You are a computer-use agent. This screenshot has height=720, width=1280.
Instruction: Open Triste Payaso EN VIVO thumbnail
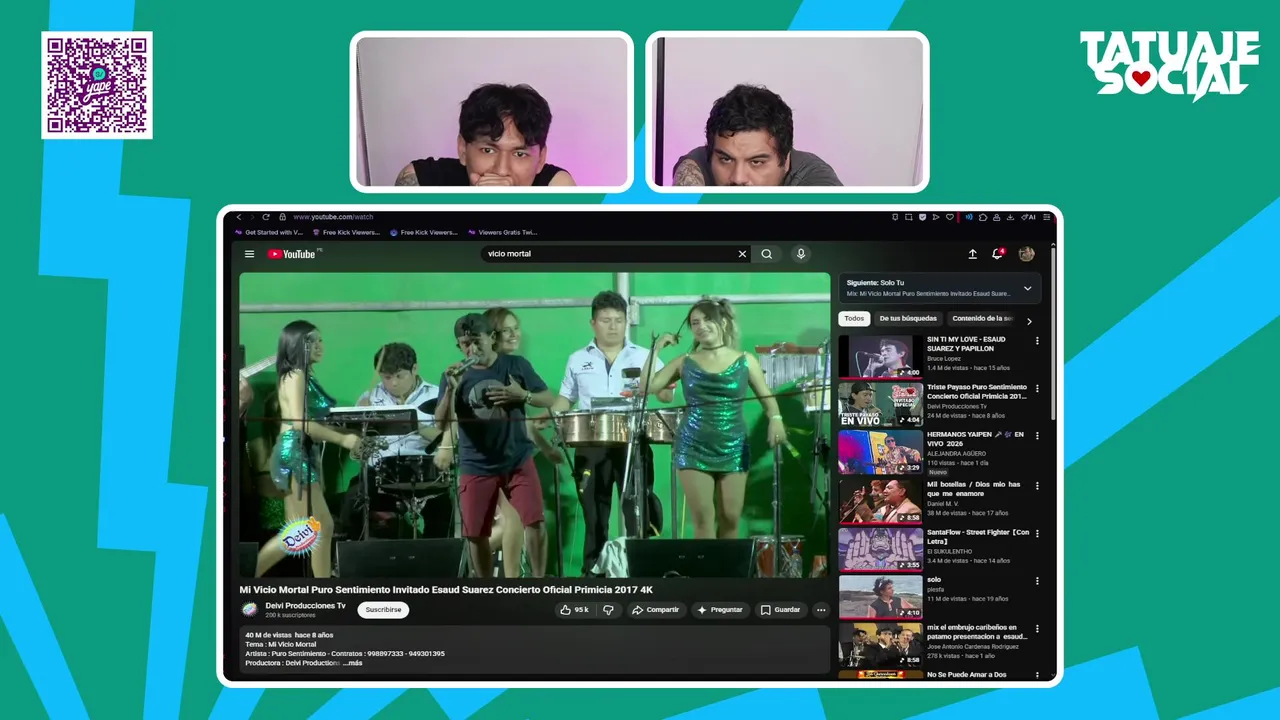click(880, 404)
